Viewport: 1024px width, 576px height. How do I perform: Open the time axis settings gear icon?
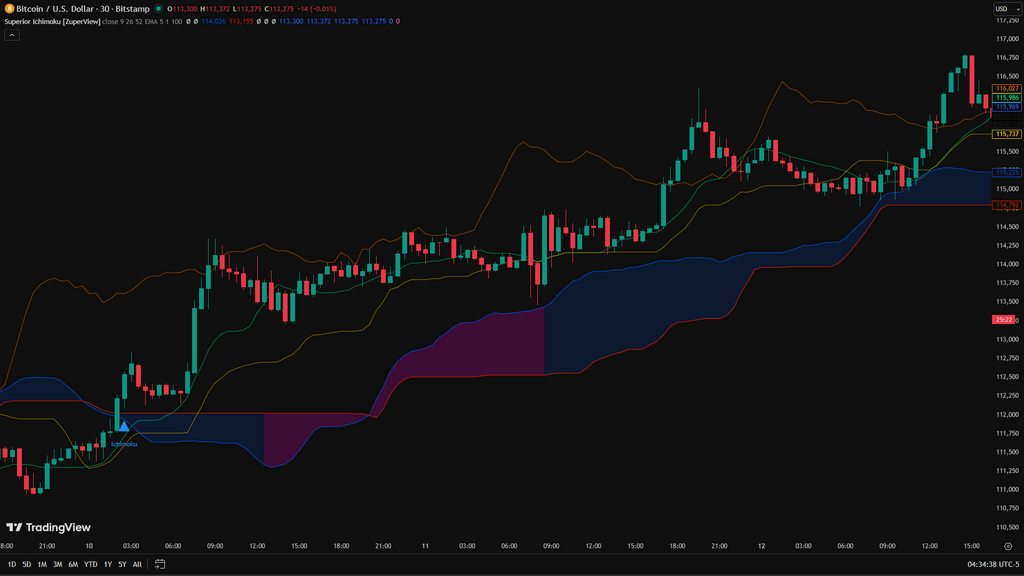[1008, 546]
